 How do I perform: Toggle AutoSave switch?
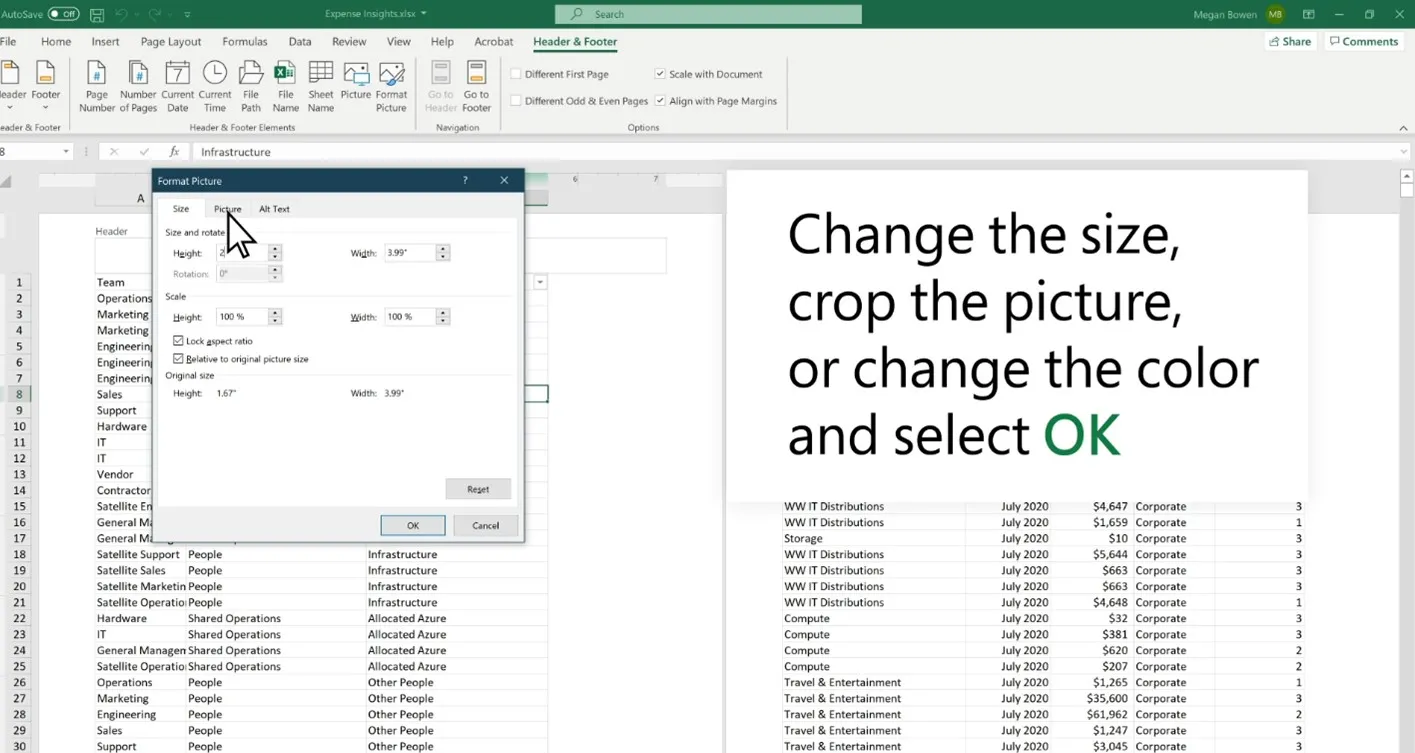pos(64,14)
